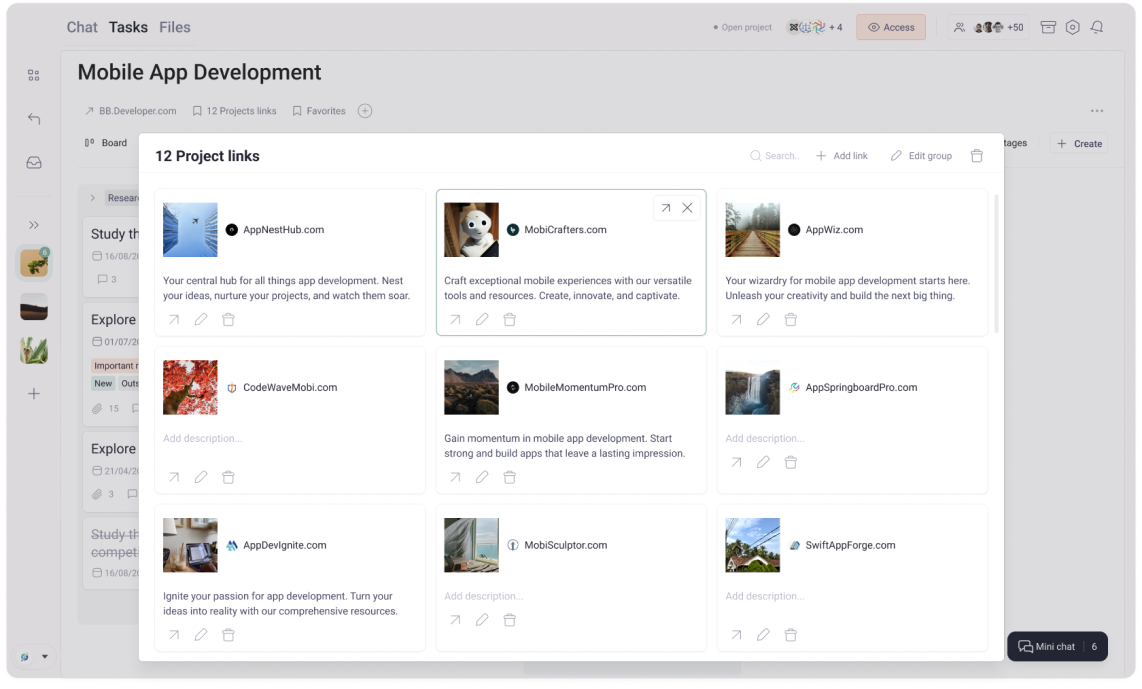Click the notification bell icon
The image size is (1142, 689).
click(1097, 28)
